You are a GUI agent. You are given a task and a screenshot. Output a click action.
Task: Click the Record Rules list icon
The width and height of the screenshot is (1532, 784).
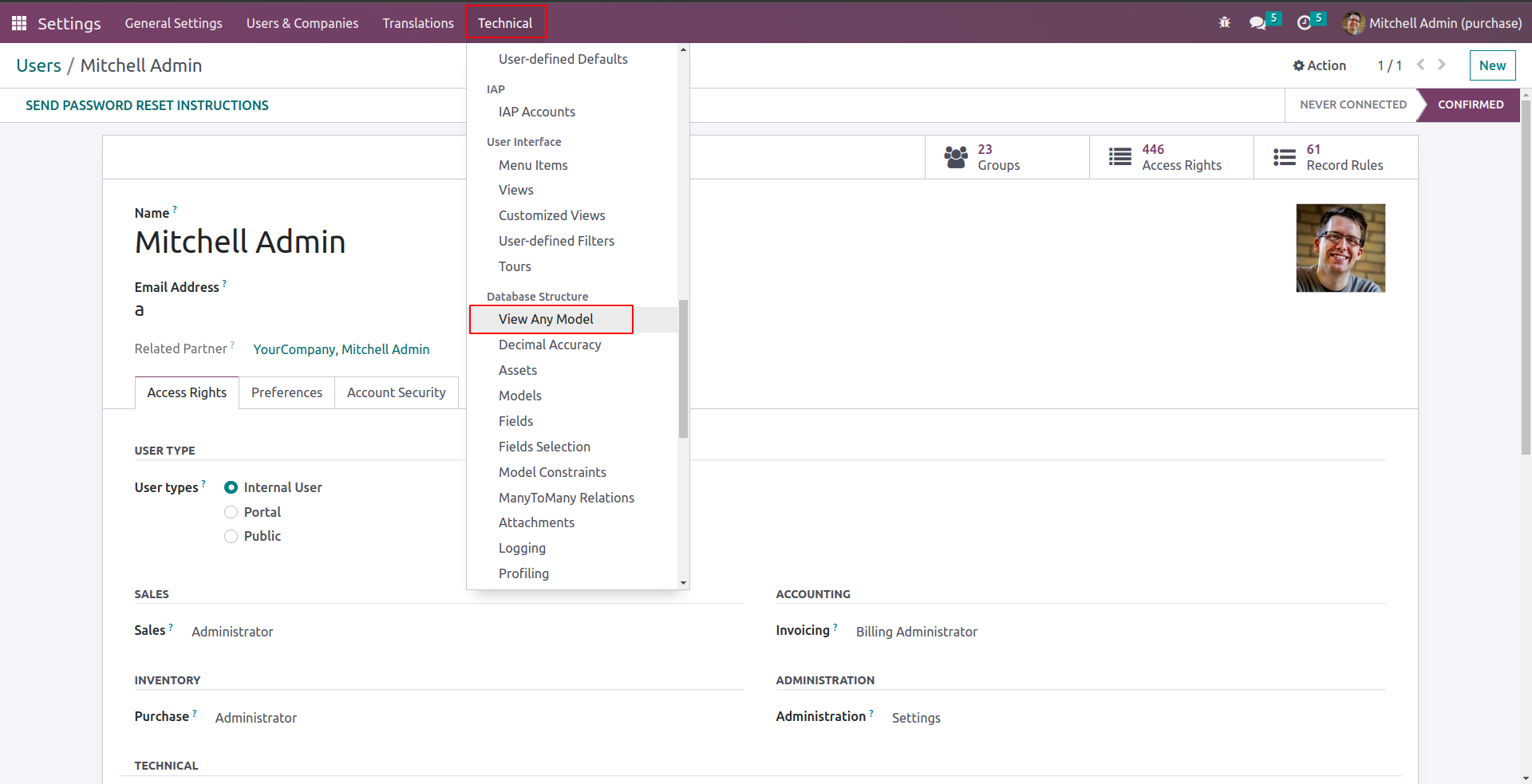(1285, 157)
